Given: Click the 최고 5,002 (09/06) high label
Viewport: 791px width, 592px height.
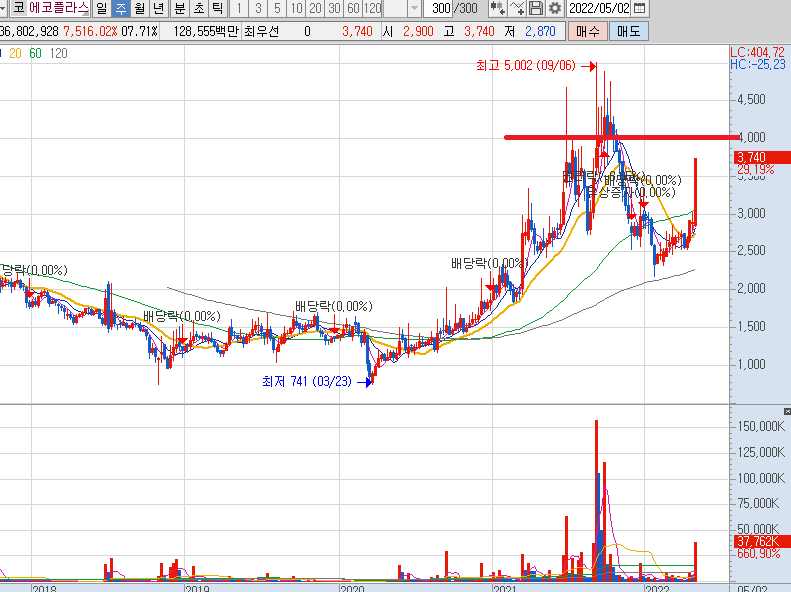Looking at the screenshot, I should pyautogui.click(x=525, y=66).
